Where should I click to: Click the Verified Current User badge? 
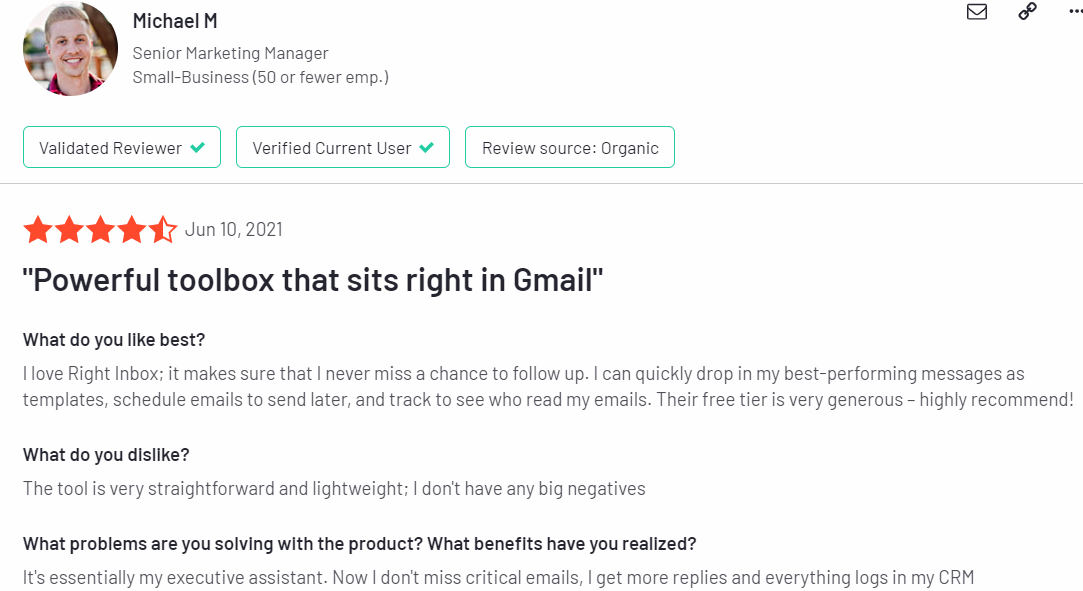[343, 147]
